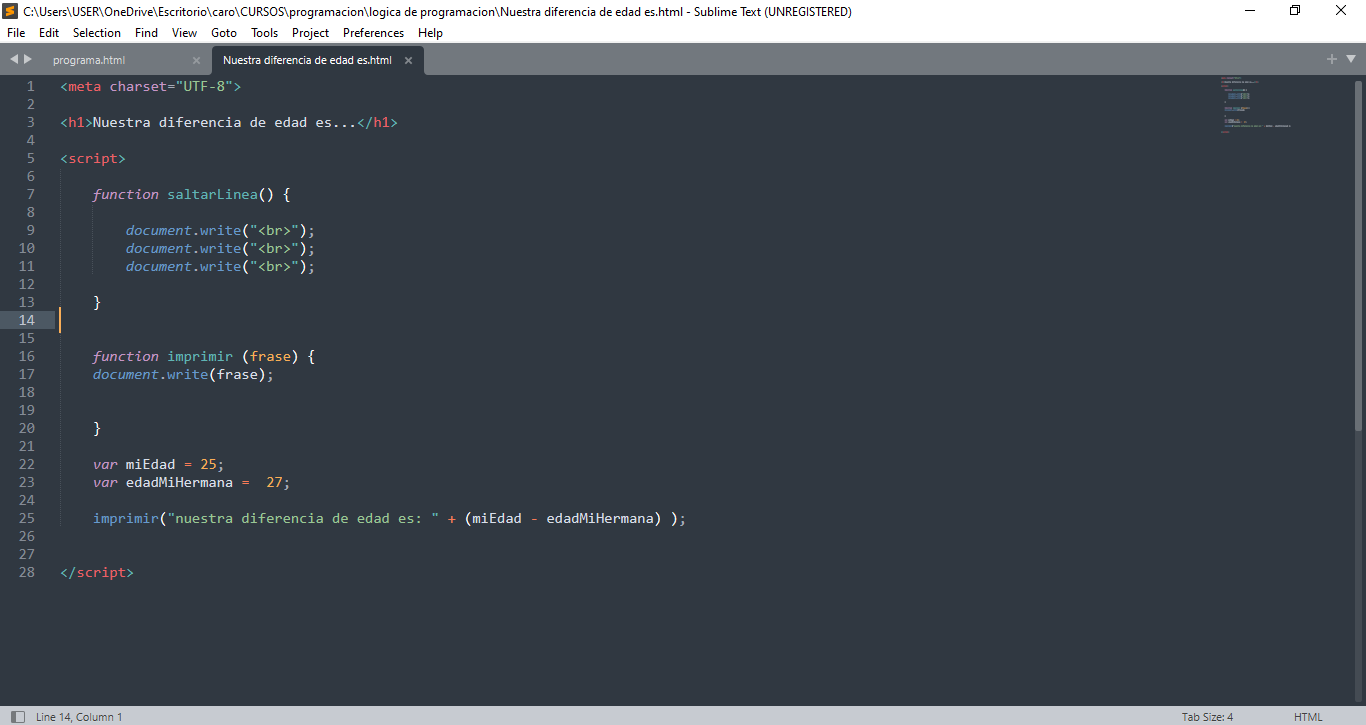Click line number 1 in the gutter
This screenshot has width=1366, height=725.
click(x=30, y=86)
